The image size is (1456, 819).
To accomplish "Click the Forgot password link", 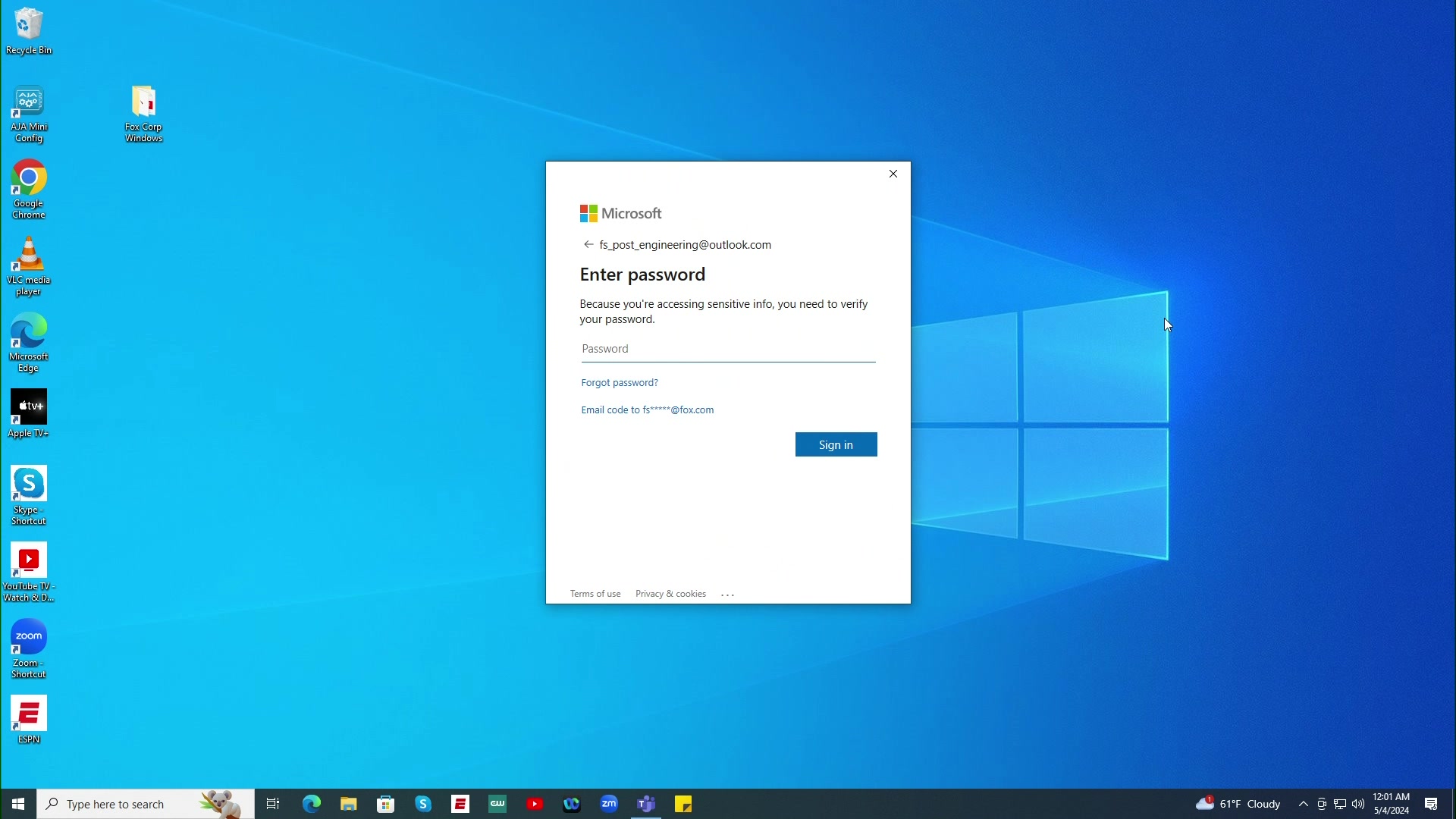I will (x=620, y=383).
